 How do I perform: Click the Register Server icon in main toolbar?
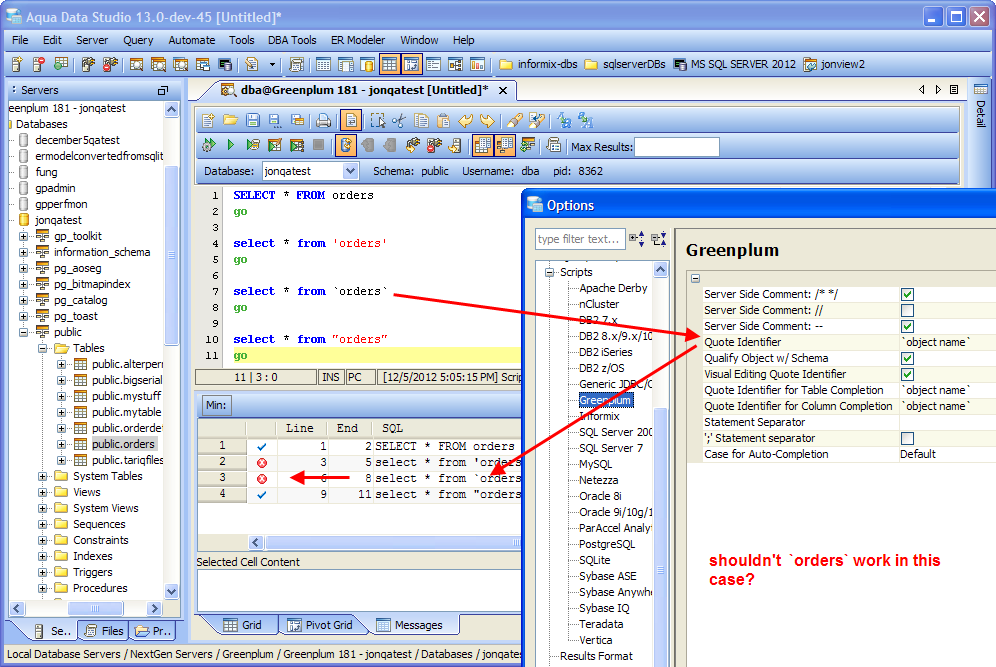click(x=17, y=64)
